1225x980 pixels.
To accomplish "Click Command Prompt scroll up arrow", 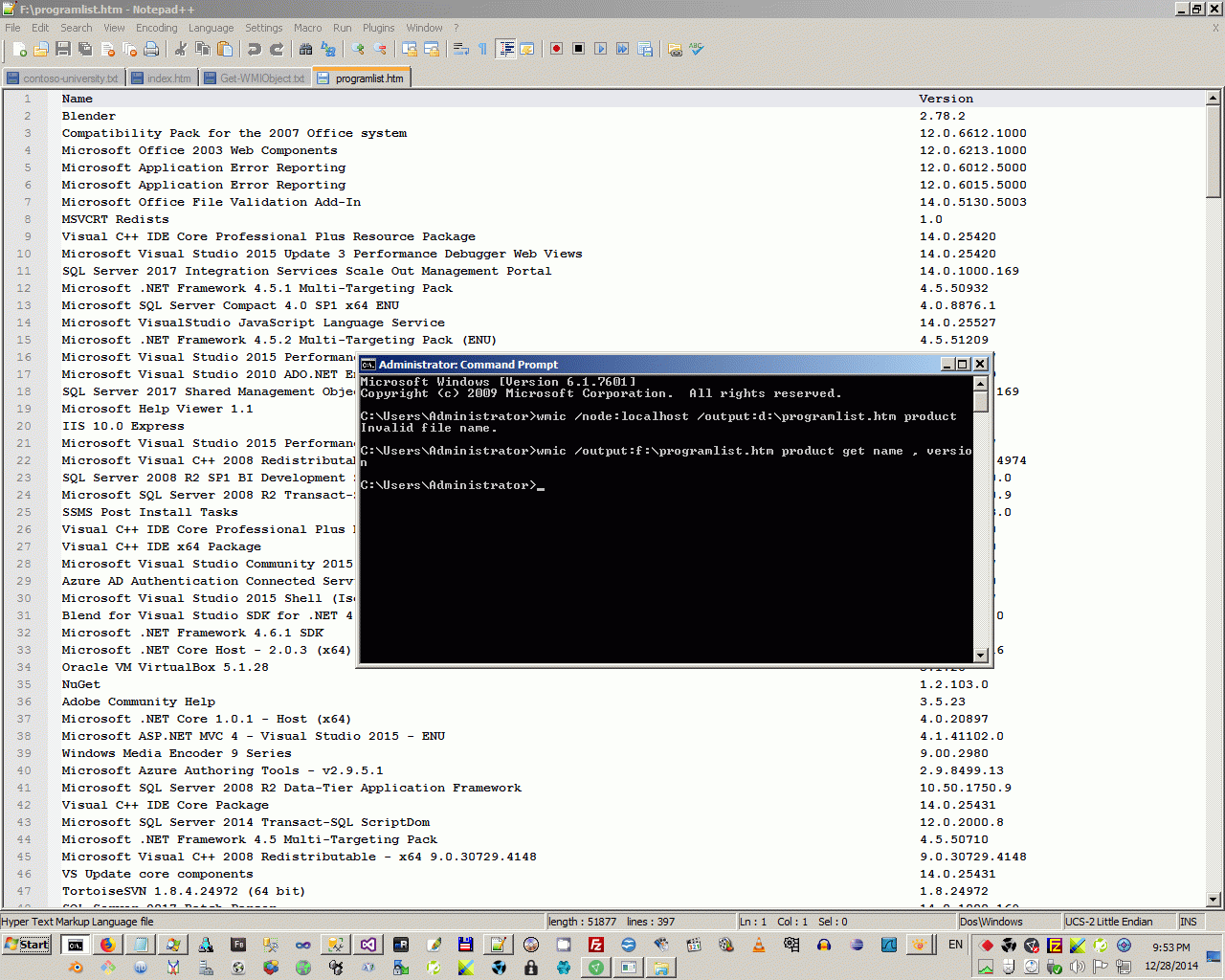I will tap(980, 383).
